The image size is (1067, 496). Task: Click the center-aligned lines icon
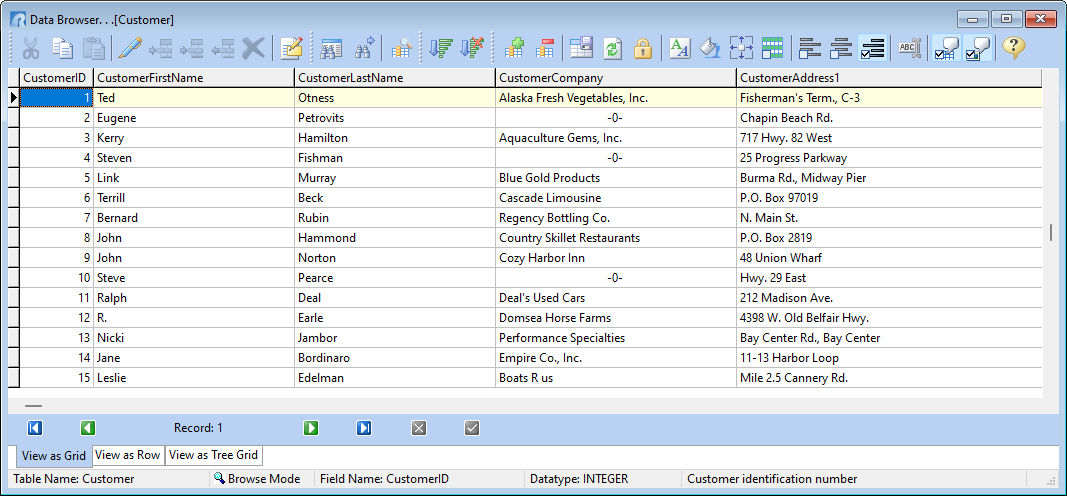pyautogui.click(x=842, y=48)
